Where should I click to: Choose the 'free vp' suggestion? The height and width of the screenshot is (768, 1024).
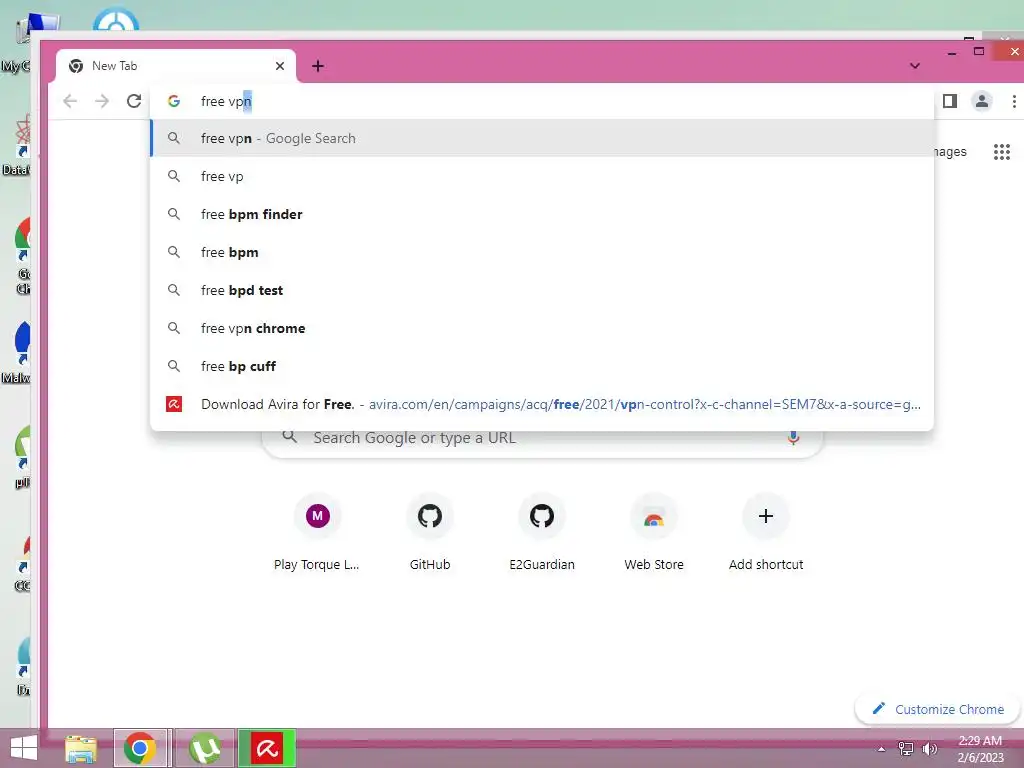click(x=542, y=176)
